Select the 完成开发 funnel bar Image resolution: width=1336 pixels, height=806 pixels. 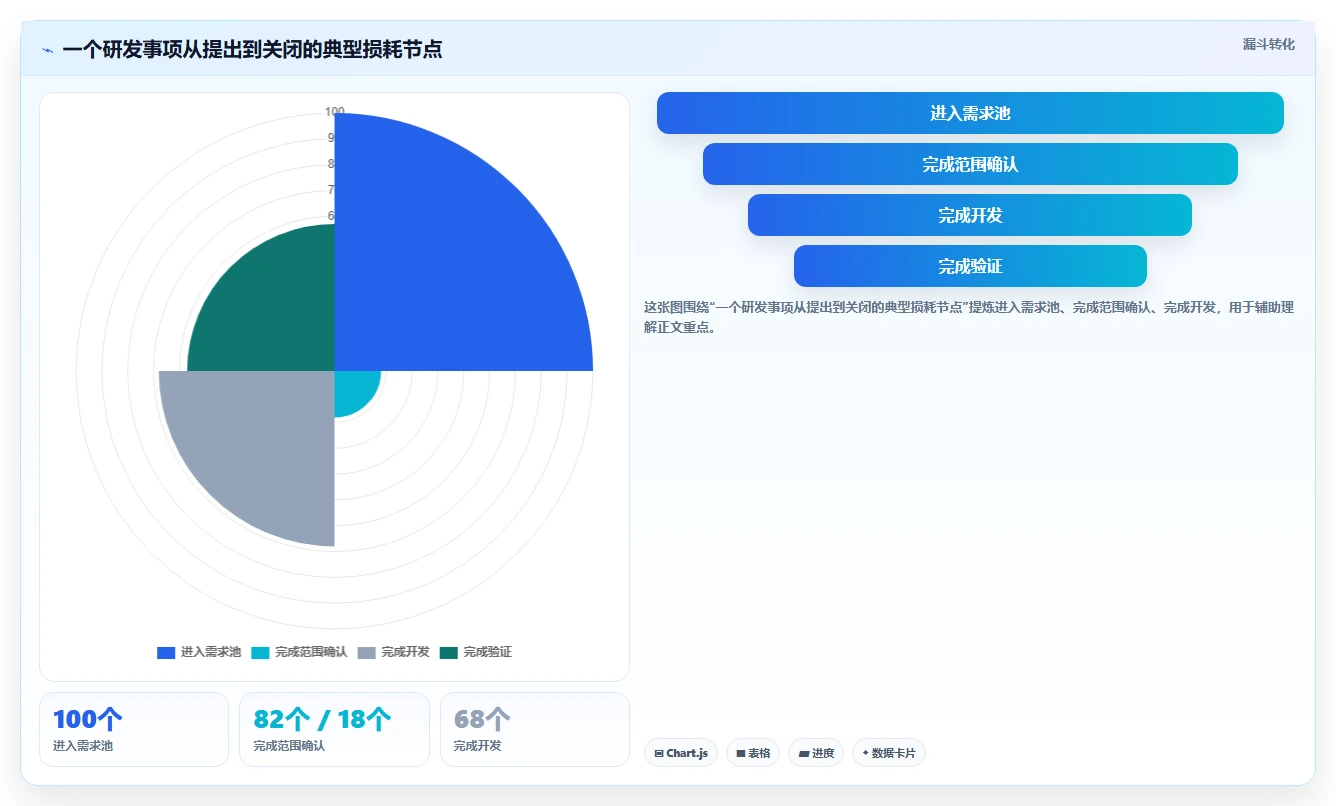(x=970, y=215)
